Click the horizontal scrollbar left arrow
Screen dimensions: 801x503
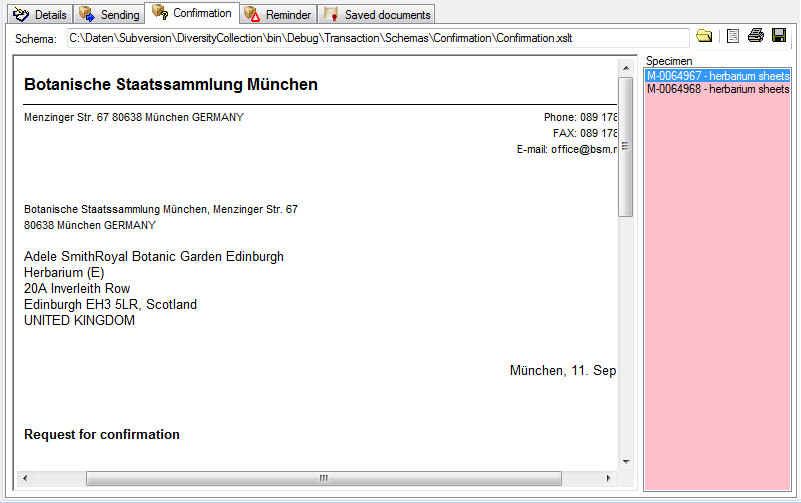(25, 478)
